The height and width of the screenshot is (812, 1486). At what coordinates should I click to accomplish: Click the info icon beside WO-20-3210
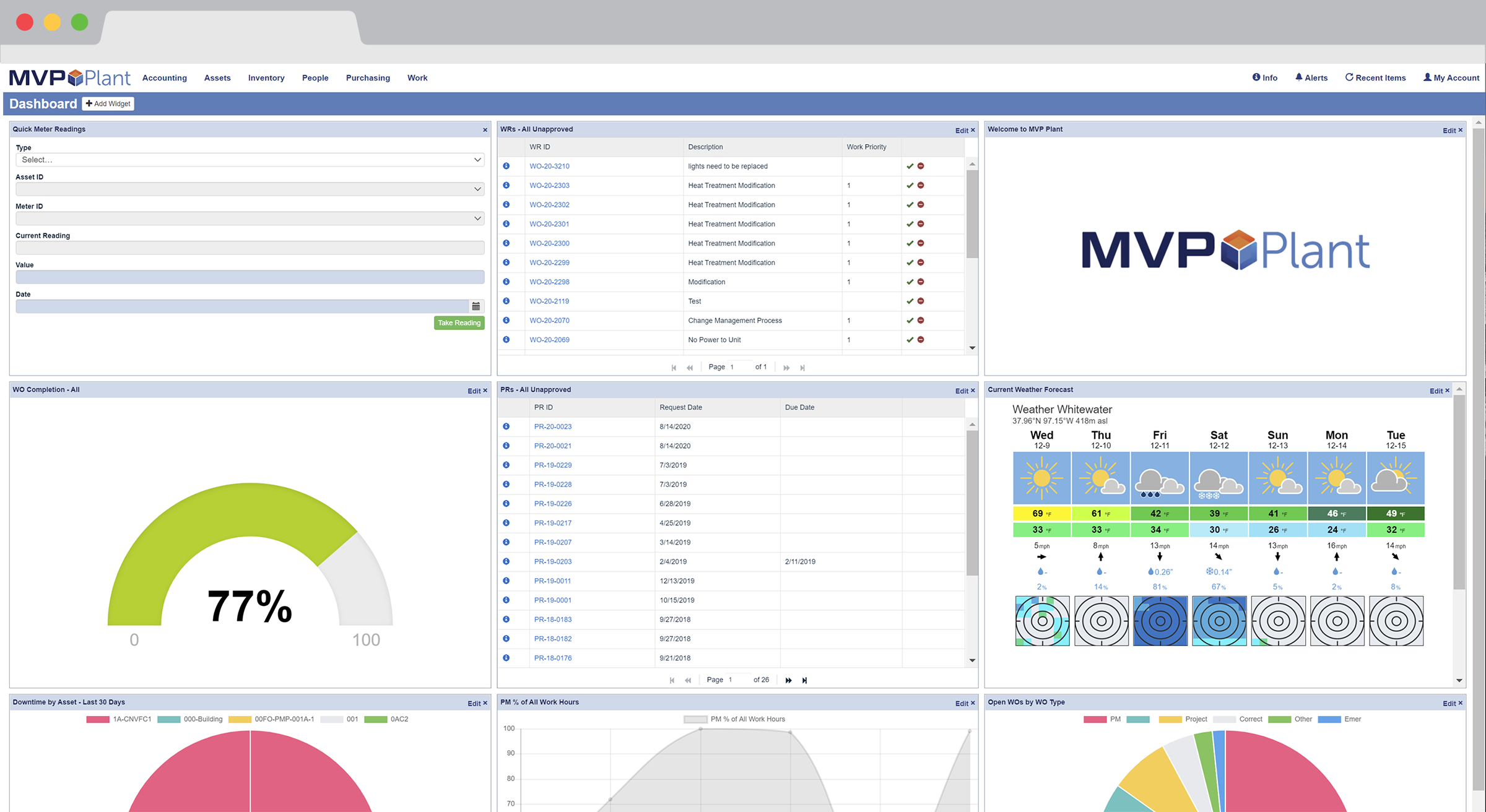(x=506, y=166)
